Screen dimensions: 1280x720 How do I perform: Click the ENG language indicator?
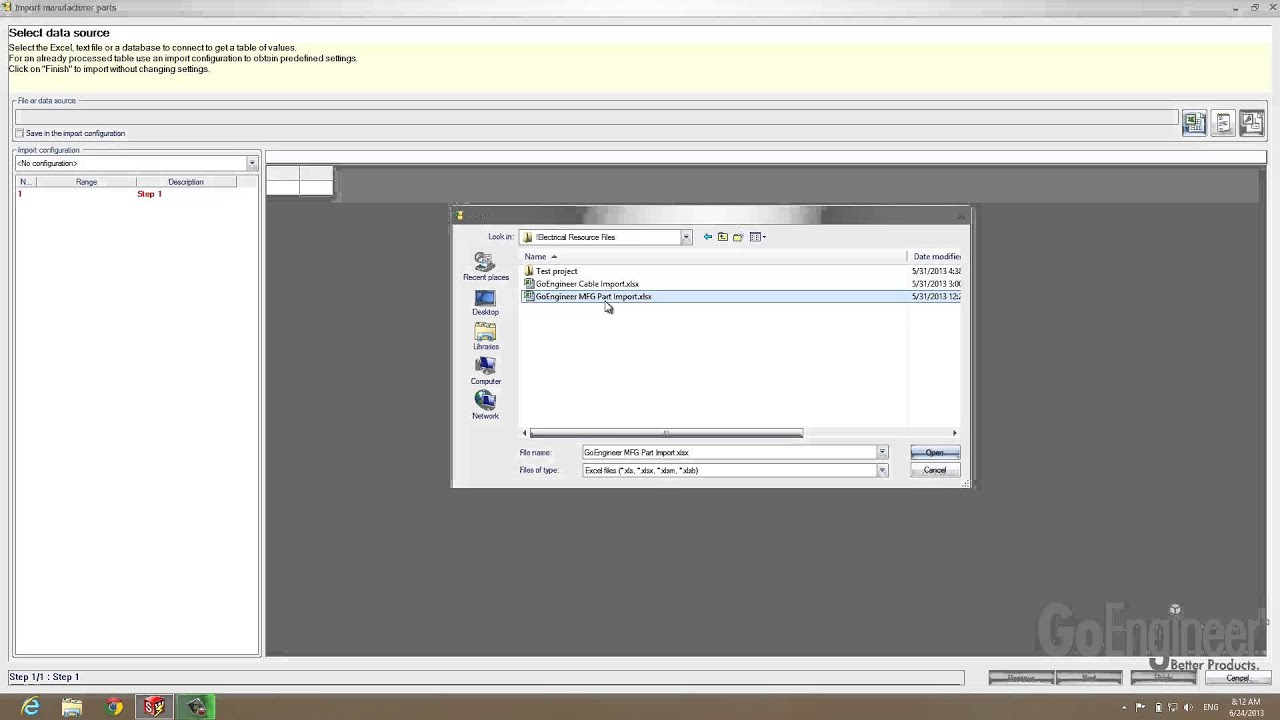(x=1211, y=707)
